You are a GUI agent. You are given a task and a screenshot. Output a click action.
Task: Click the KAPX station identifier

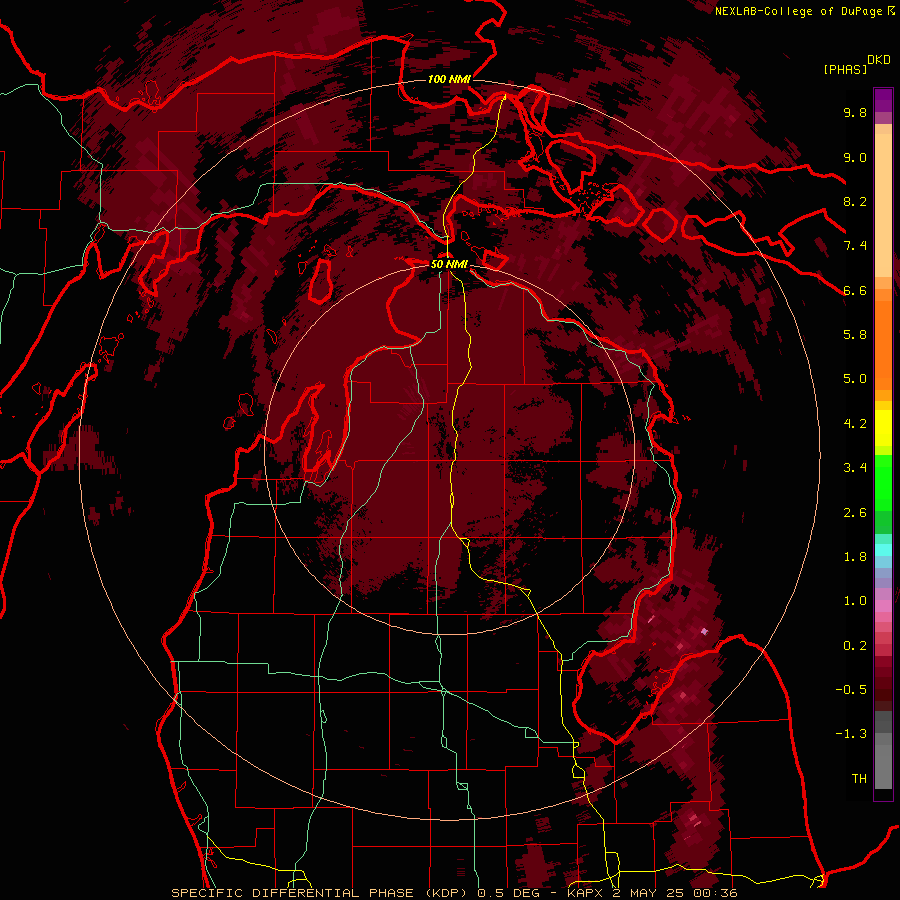click(585, 893)
